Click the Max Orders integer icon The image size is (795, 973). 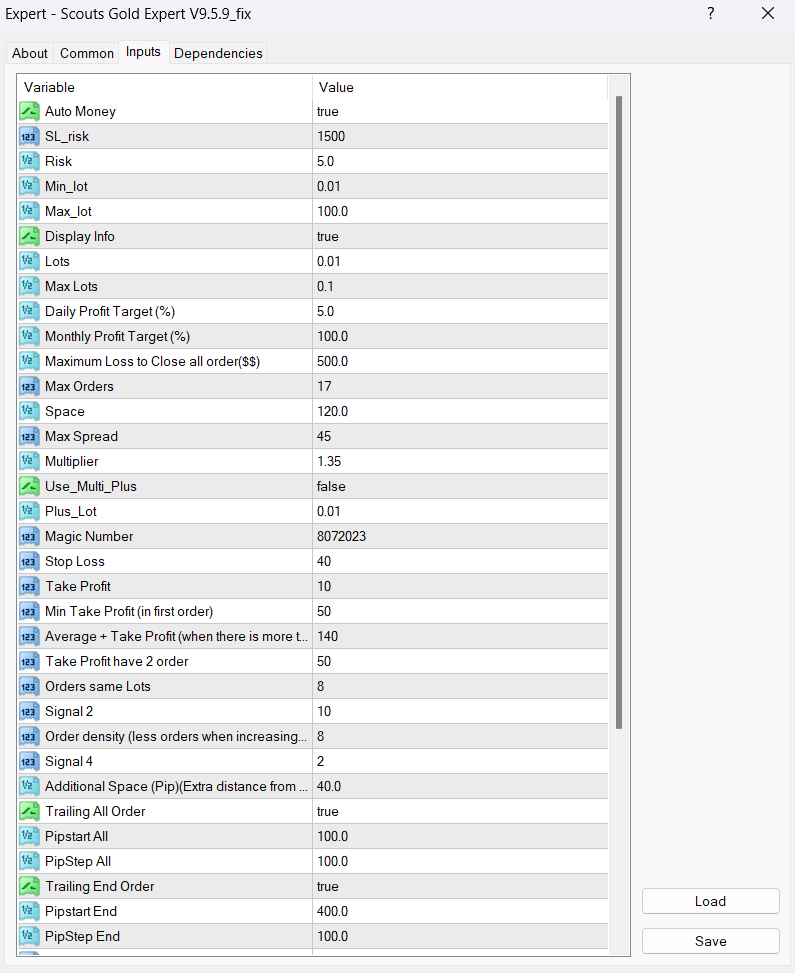click(29, 387)
